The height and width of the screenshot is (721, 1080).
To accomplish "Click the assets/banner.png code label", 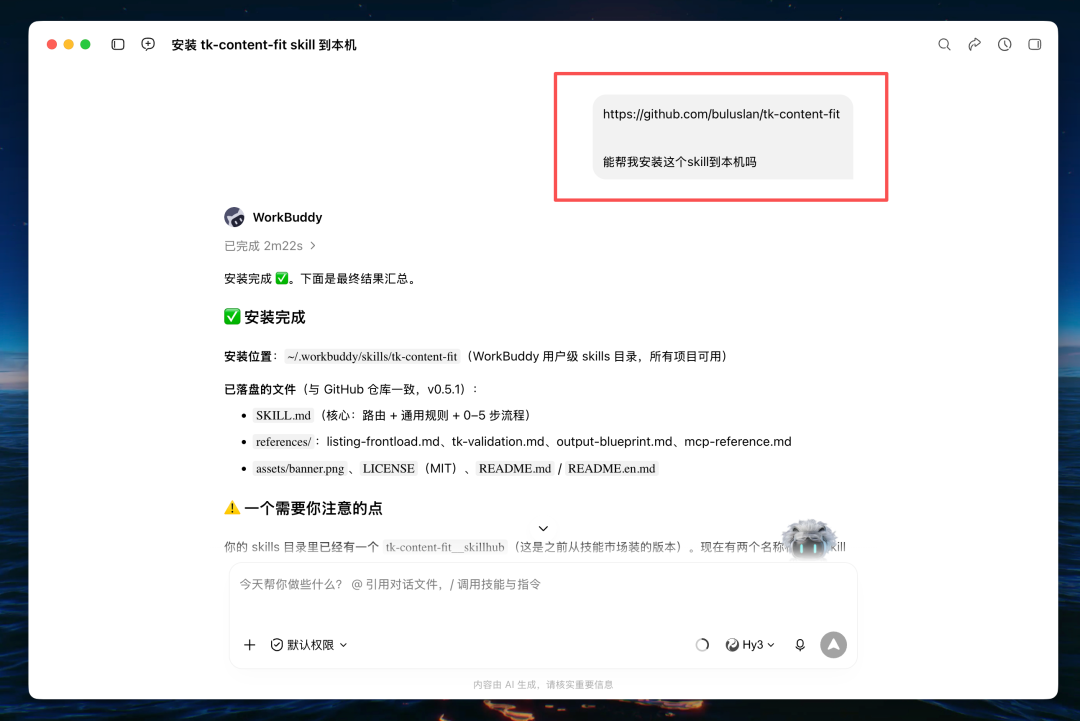I will [x=300, y=468].
